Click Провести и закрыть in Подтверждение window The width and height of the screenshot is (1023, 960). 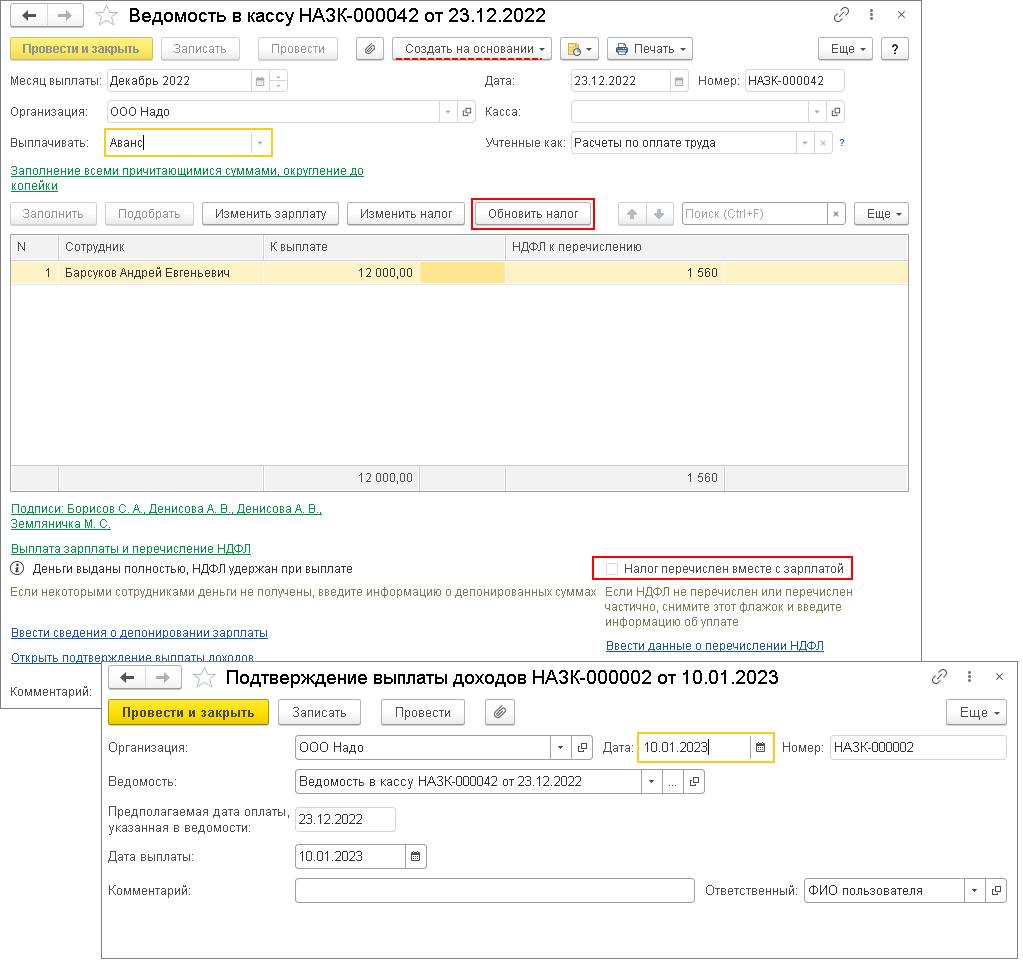click(188, 713)
